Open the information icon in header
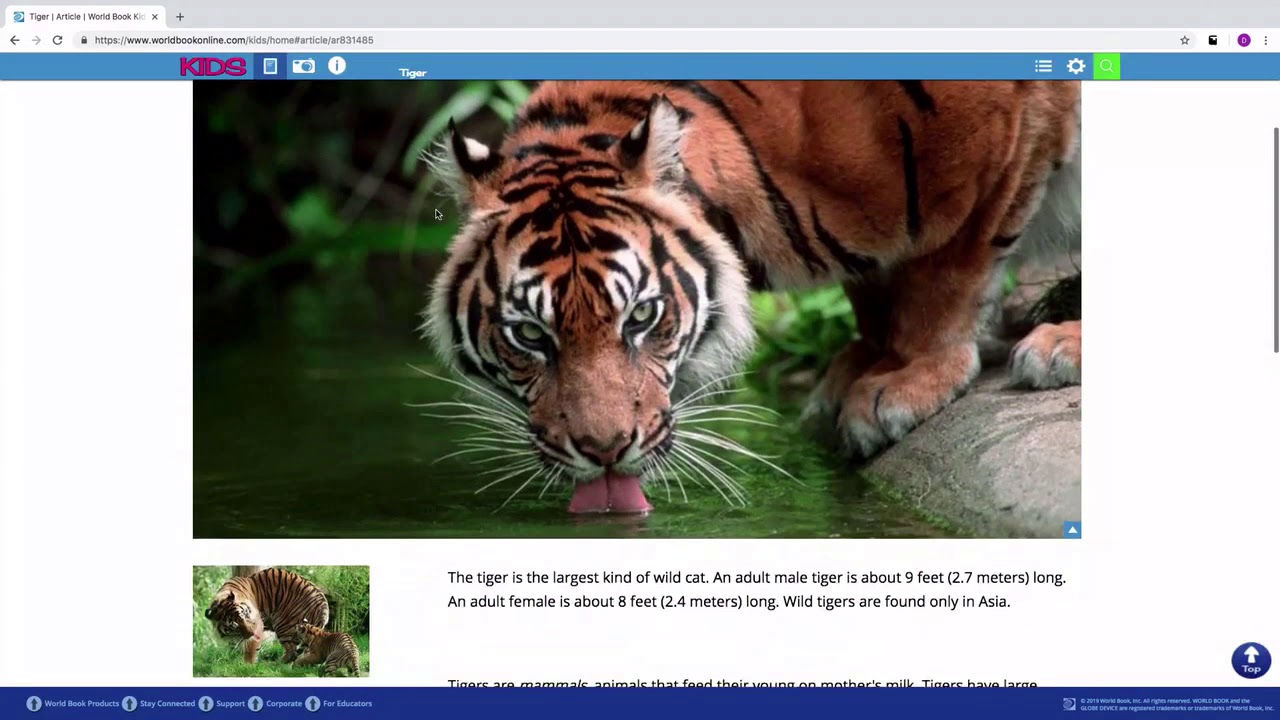The image size is (1280, 720). pos(337,66)
